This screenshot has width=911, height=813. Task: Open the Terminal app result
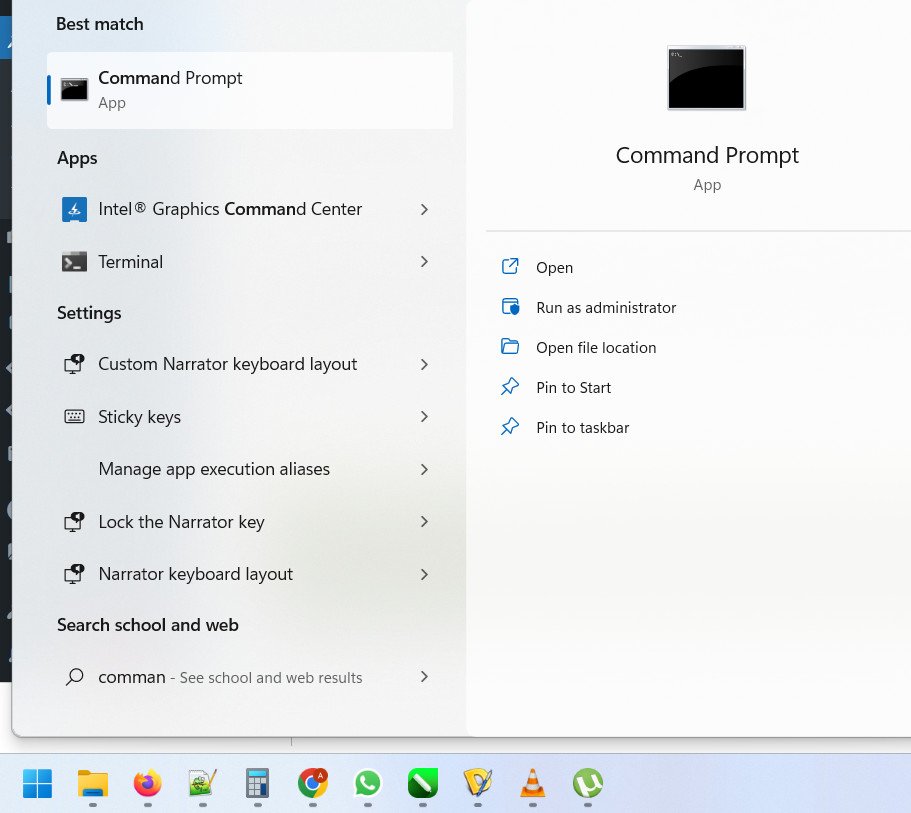[130, 262]
